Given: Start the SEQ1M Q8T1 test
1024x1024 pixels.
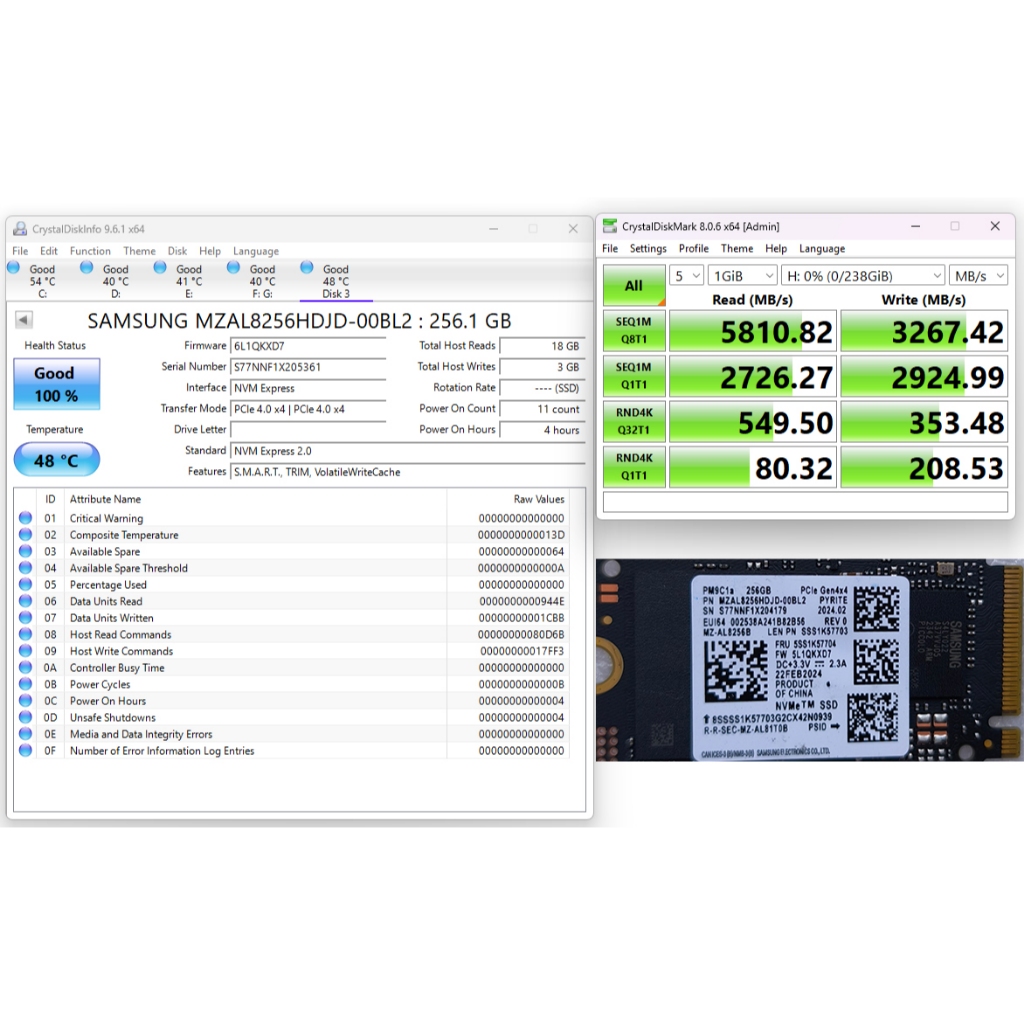Looking at the screenshot, I should click(634, 331).
